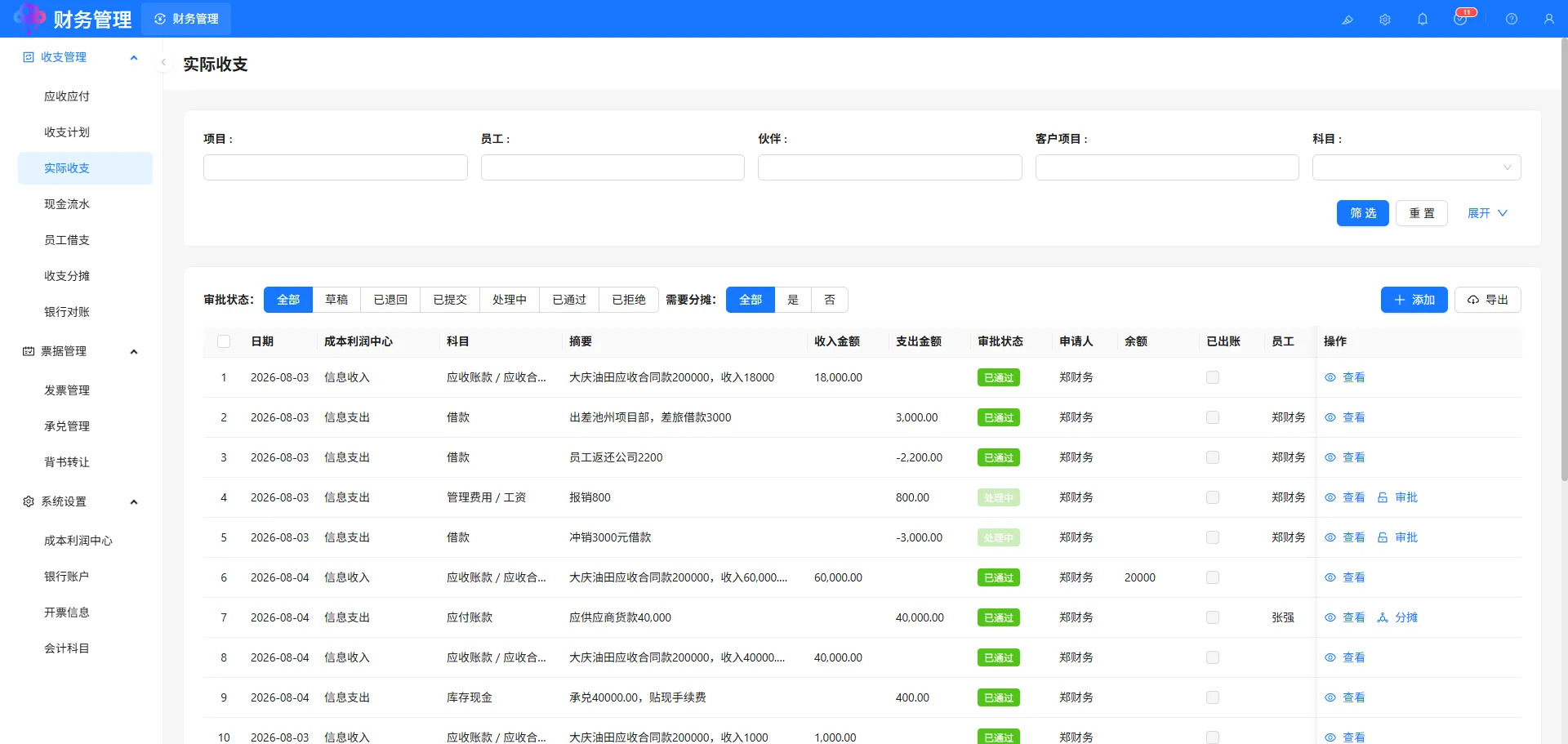Toggle 已出账 checkbox in row 1

pyautogui.click(x=1213, y=377)
